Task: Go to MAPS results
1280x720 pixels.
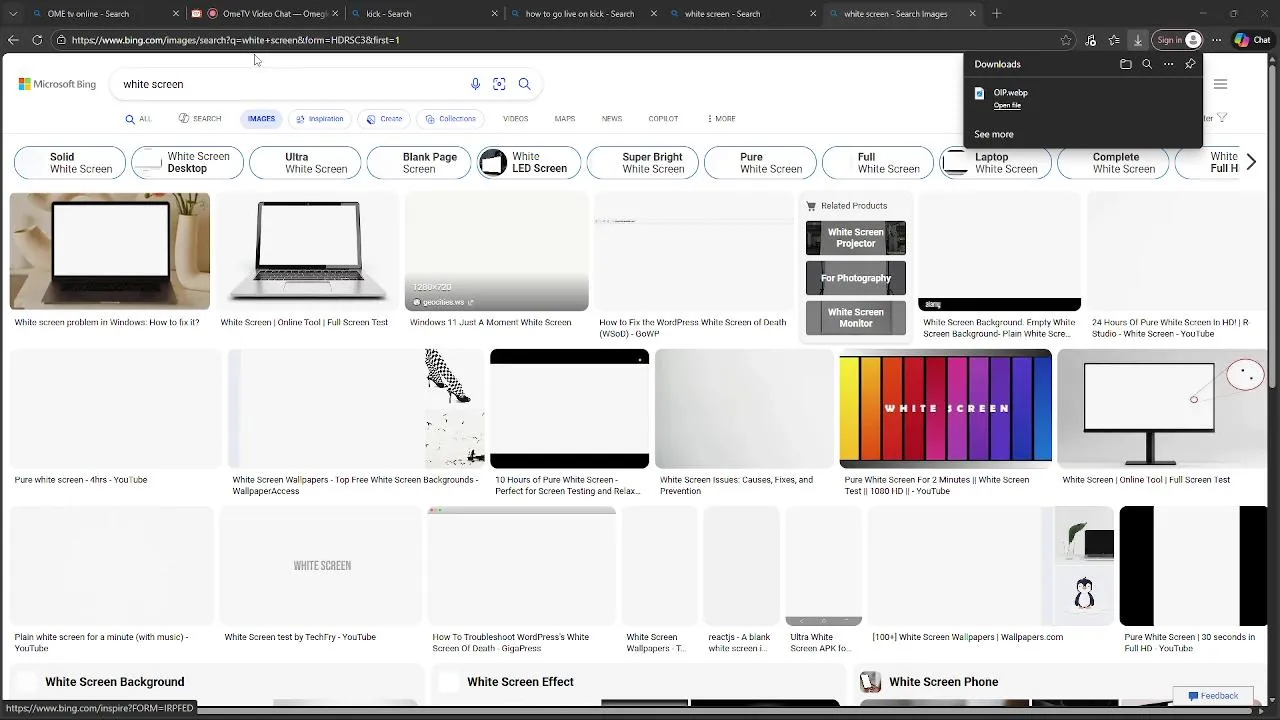Action: (x=565, y=118)
